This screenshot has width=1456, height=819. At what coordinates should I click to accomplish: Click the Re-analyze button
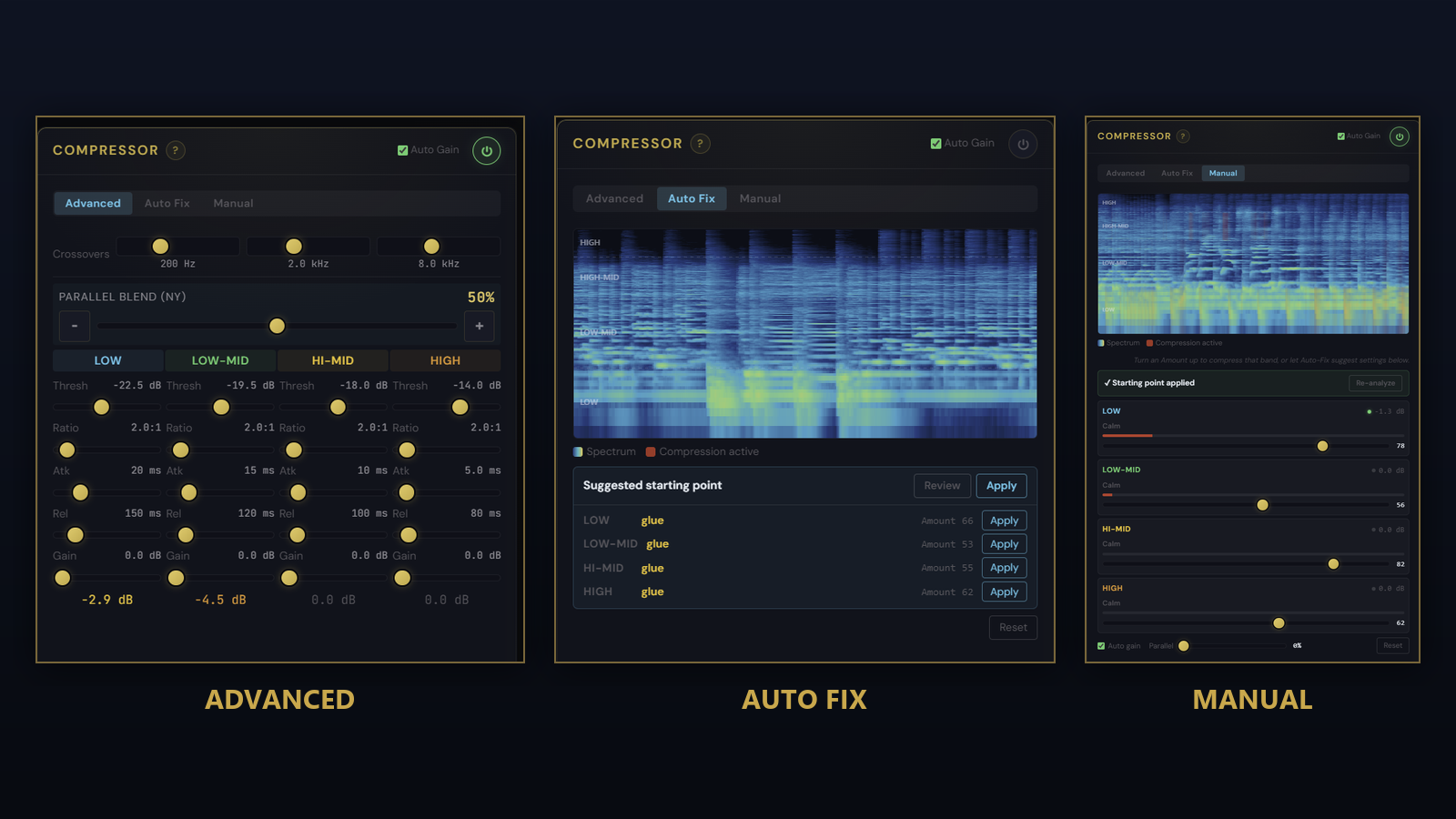1375,383
